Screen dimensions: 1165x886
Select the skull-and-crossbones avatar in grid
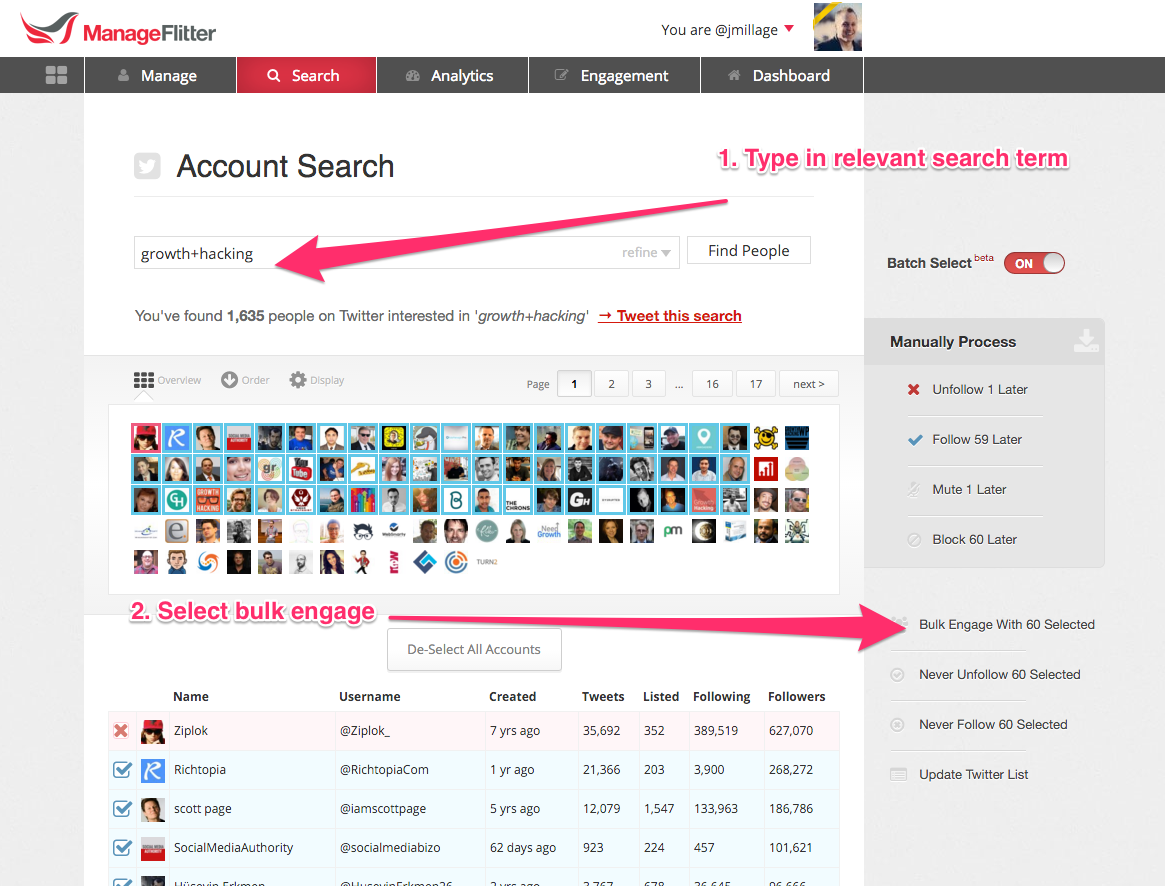tap(765, 438)
